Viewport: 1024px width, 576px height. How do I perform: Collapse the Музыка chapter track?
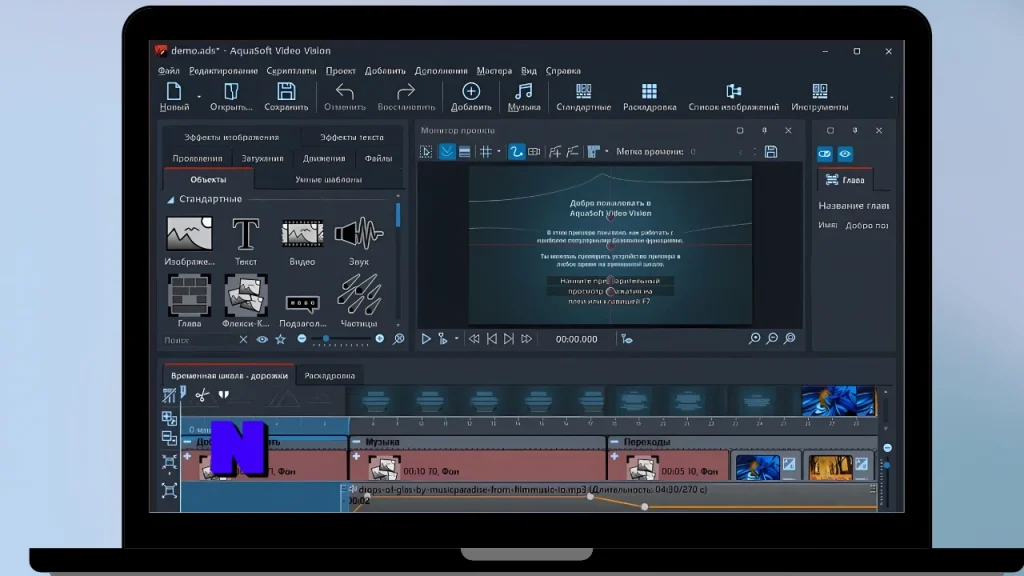(357, 442)
